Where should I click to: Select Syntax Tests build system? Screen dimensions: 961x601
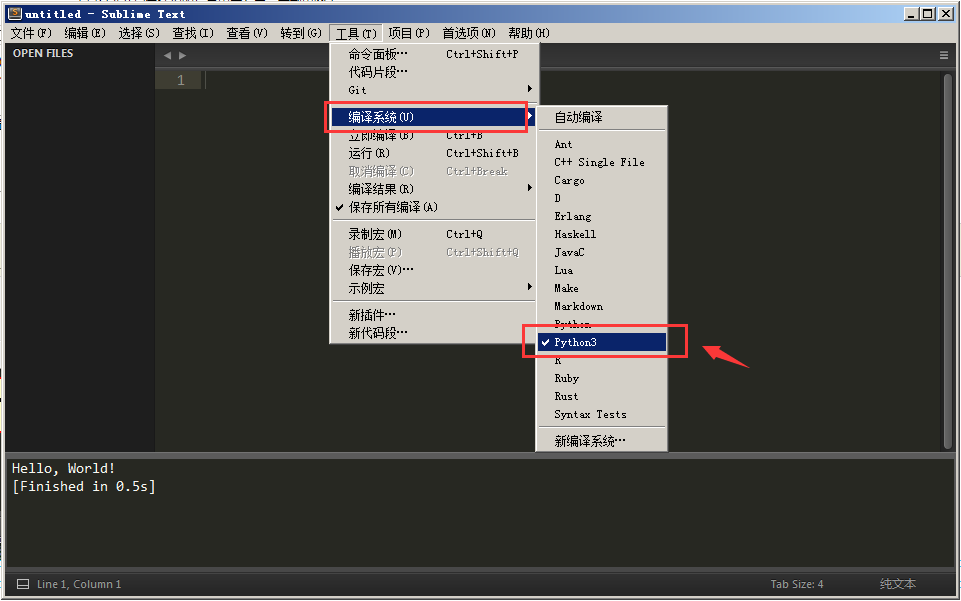(x=602, y=414)
